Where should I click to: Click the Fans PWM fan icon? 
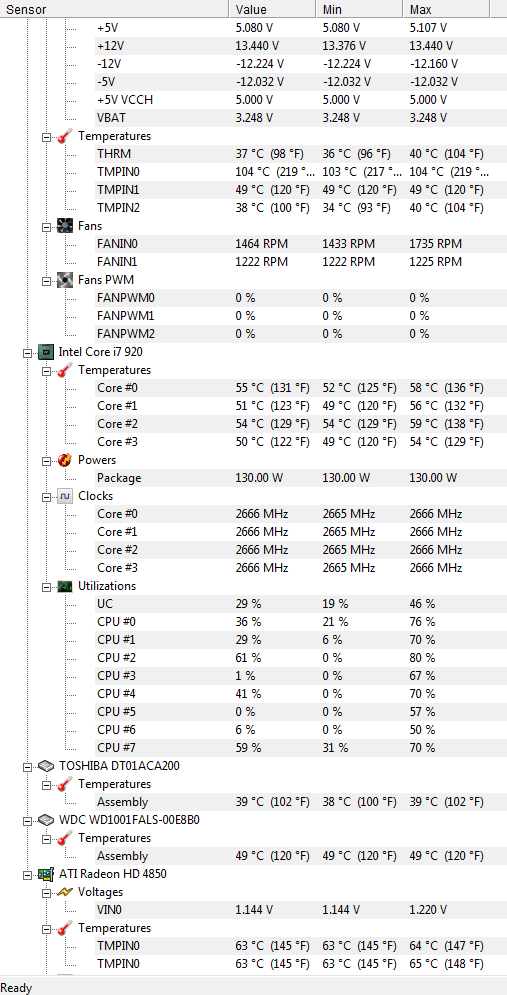[x=65, y=279]
